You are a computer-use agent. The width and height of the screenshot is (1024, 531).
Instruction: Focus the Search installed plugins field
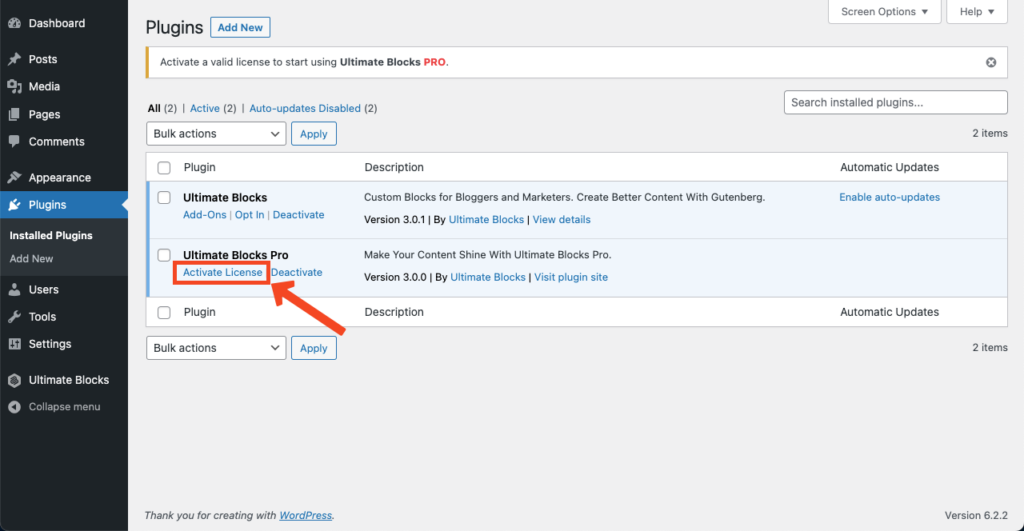895,103
